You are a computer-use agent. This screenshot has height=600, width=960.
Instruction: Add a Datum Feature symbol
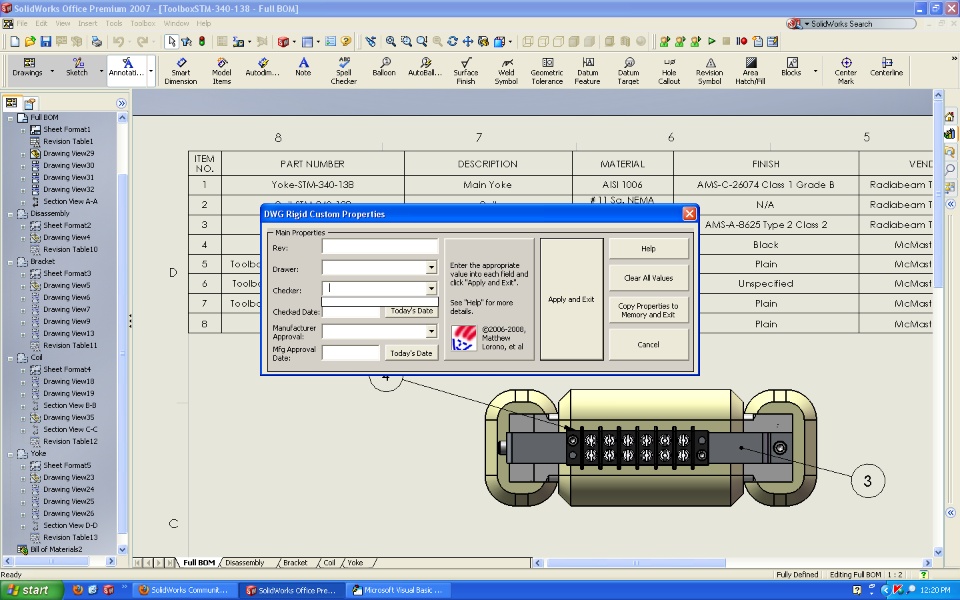[588, 71]
